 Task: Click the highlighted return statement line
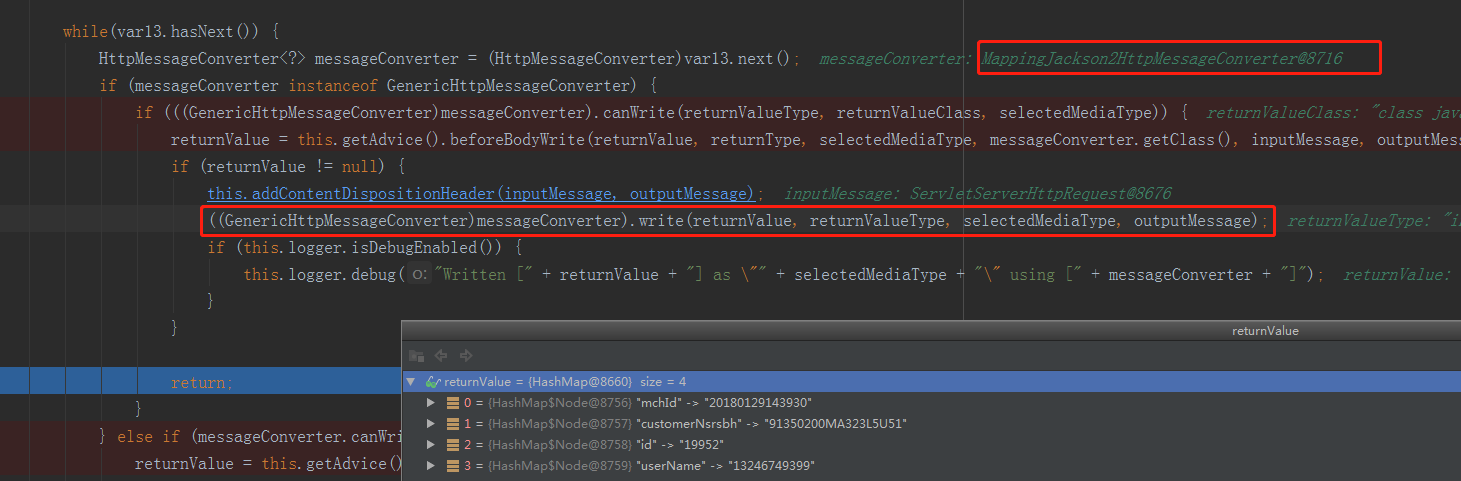coord(202,382)
